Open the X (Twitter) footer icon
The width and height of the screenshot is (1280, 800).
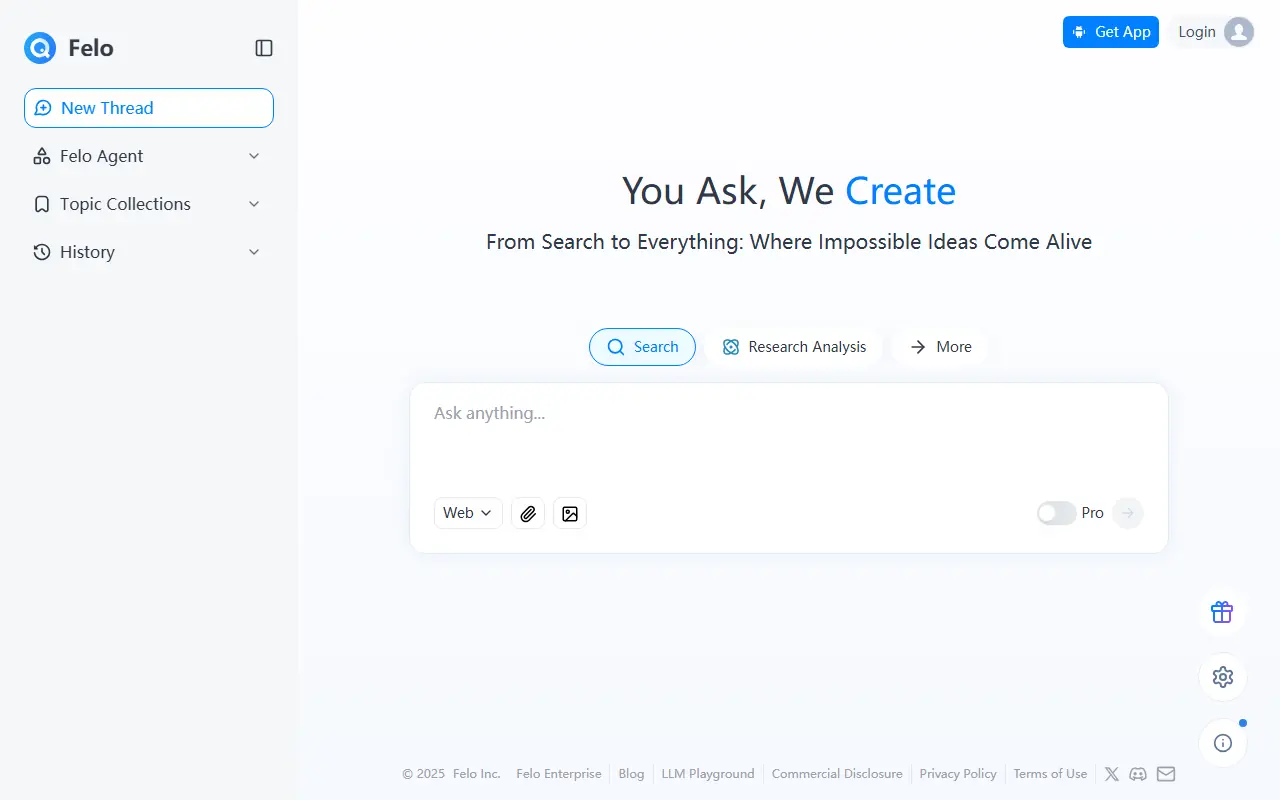coord(1111,774)
